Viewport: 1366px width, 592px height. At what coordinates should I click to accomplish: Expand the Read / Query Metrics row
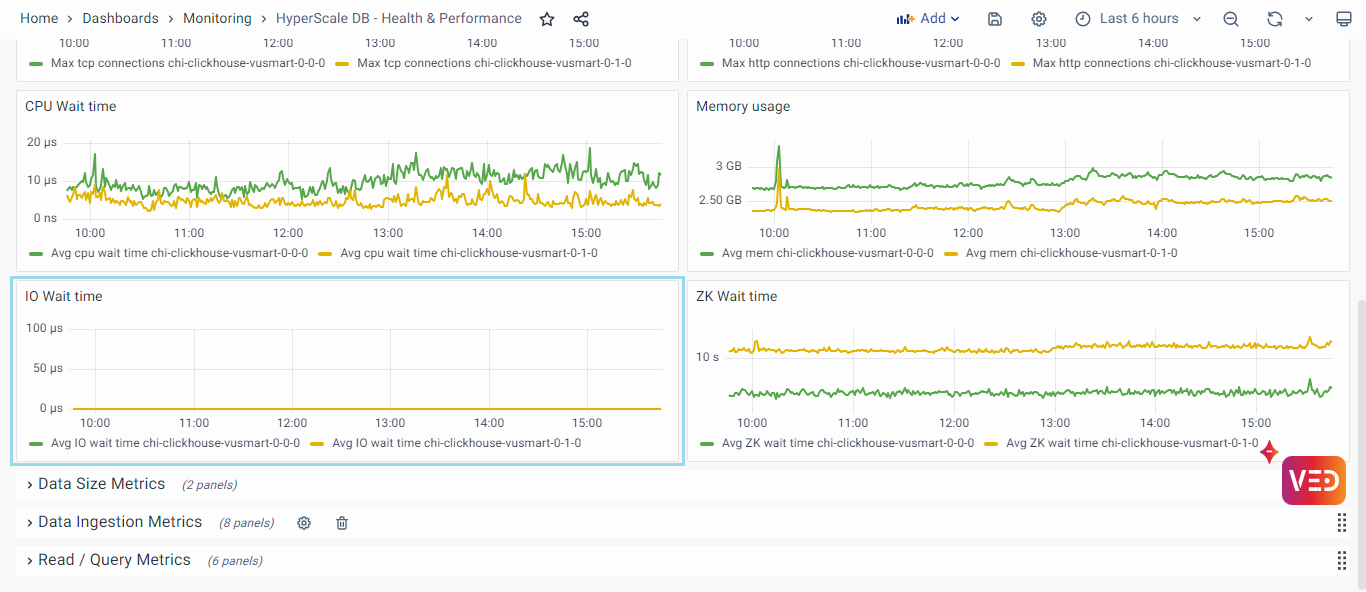click(x=114, y=560)
